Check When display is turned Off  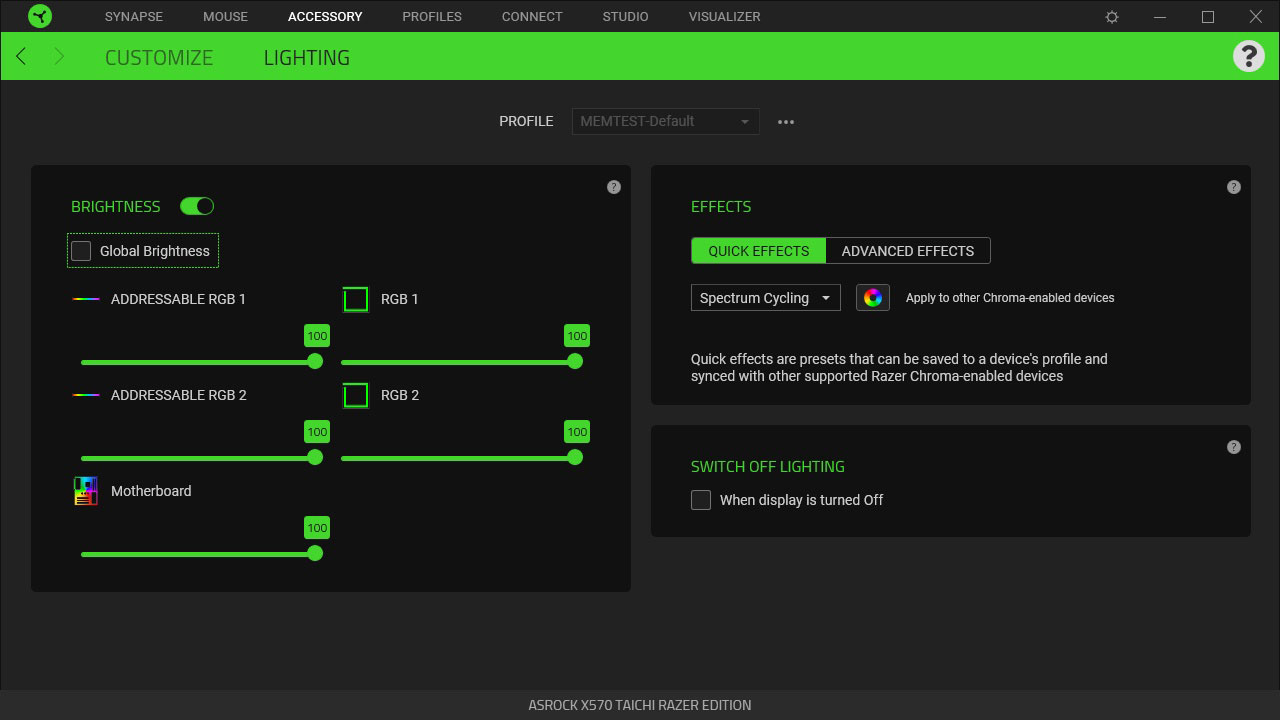coord(701,500)
